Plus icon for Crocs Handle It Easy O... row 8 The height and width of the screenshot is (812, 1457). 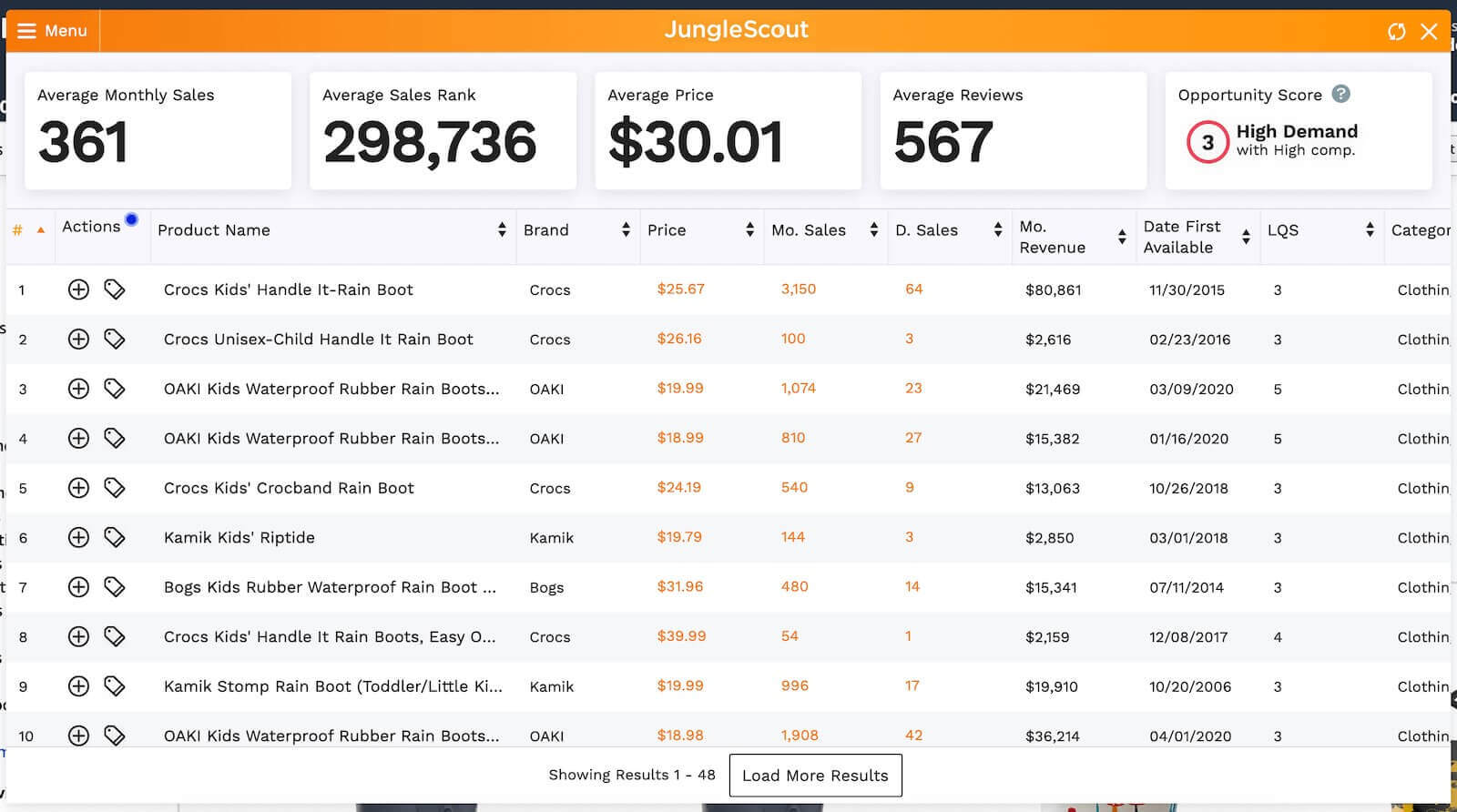click(x=78, y=636)
